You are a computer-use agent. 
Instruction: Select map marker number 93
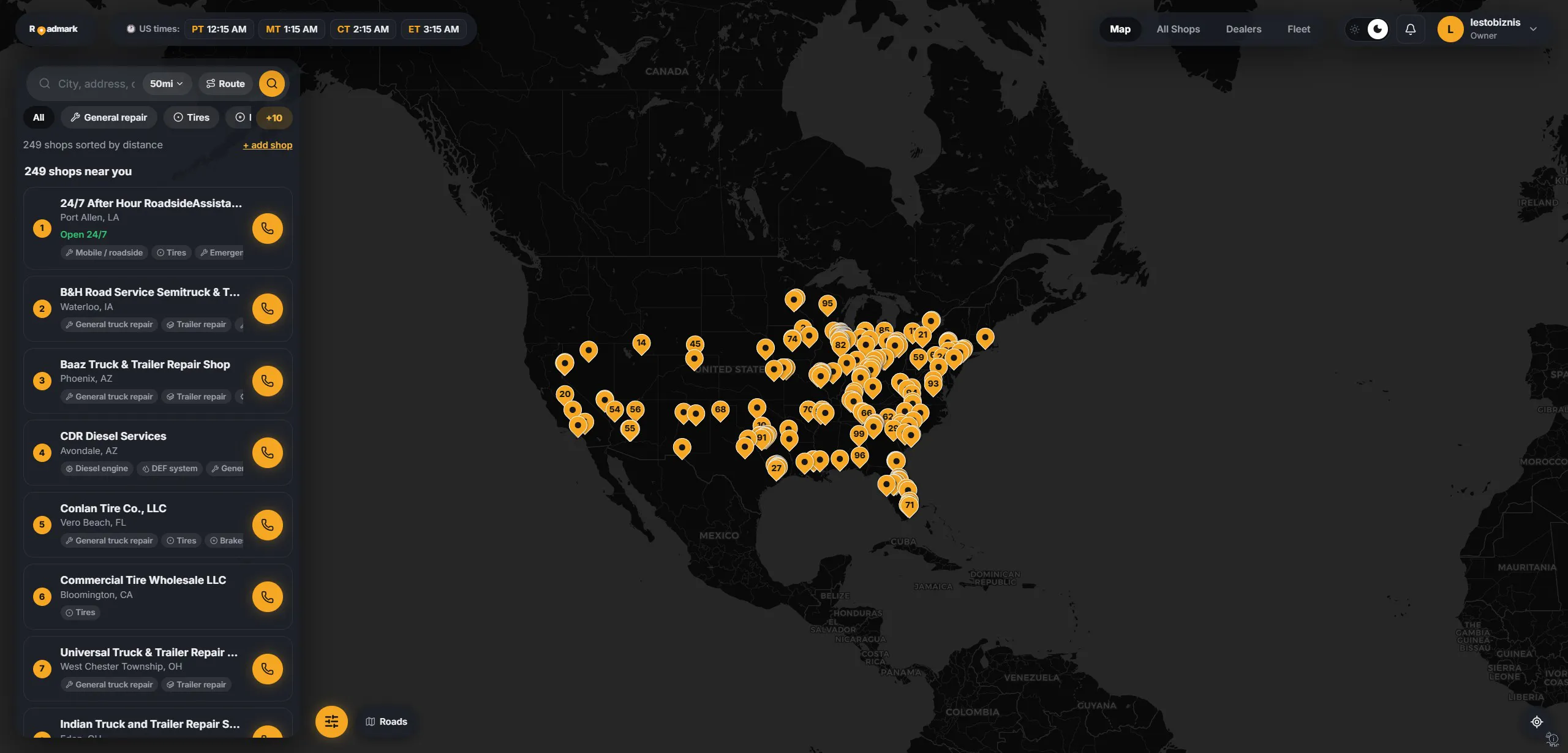point(933,384)
